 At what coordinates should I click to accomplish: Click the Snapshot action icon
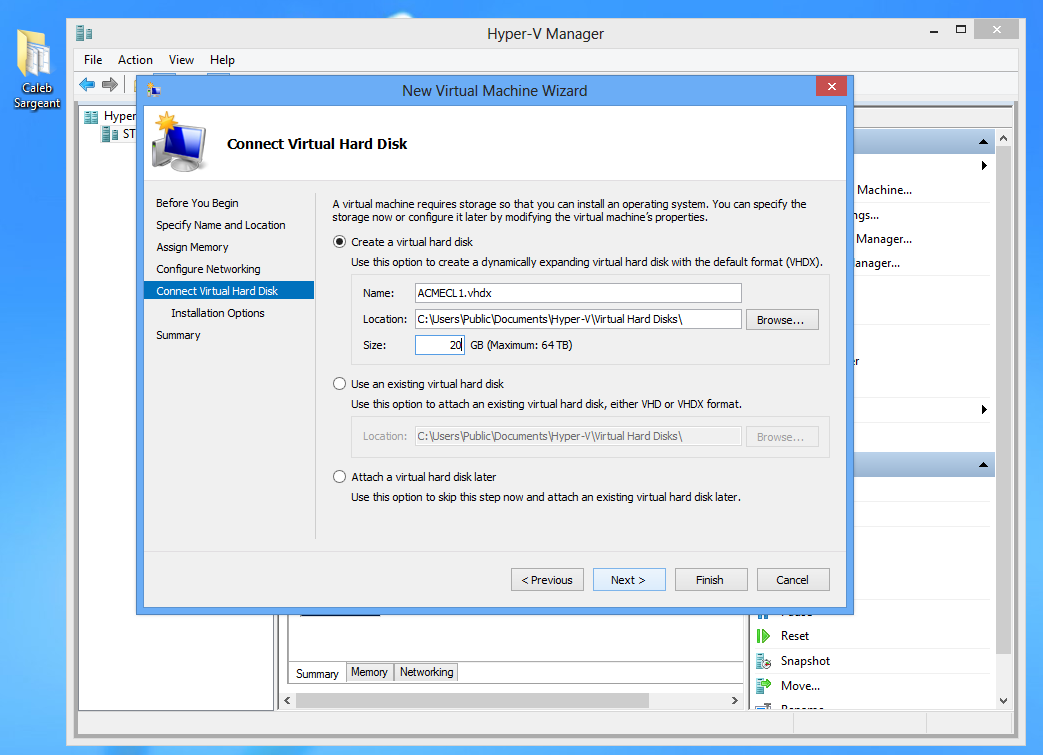tap(764, 661)
